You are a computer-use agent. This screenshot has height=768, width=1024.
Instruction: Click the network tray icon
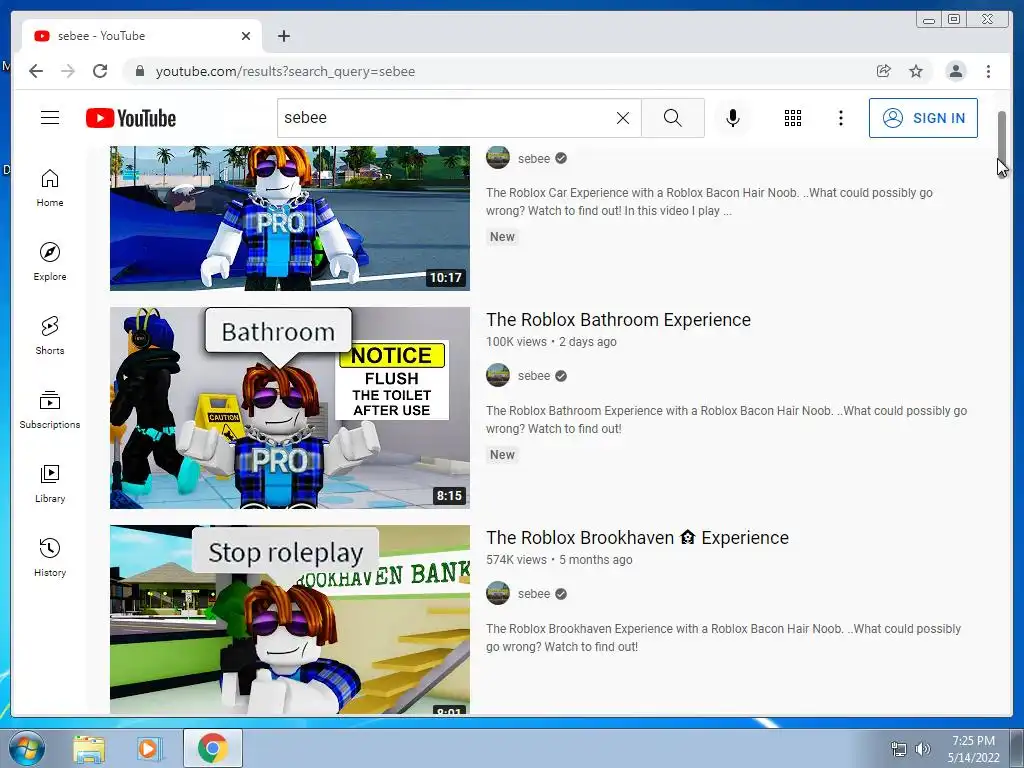click(x=899, y=749)
